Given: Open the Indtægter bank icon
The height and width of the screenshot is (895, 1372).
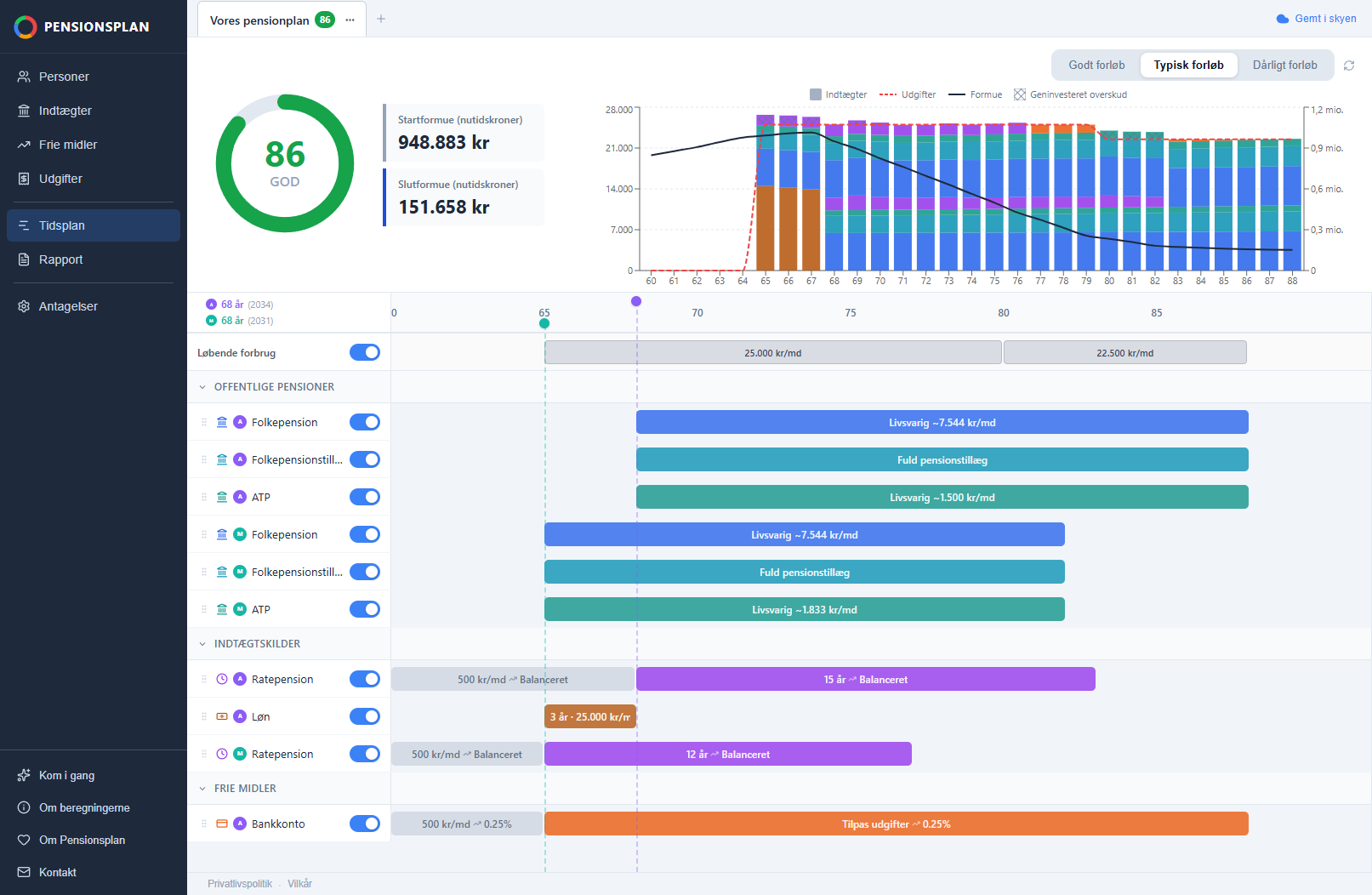Looking at the screenshot, I should pos(24,111).
